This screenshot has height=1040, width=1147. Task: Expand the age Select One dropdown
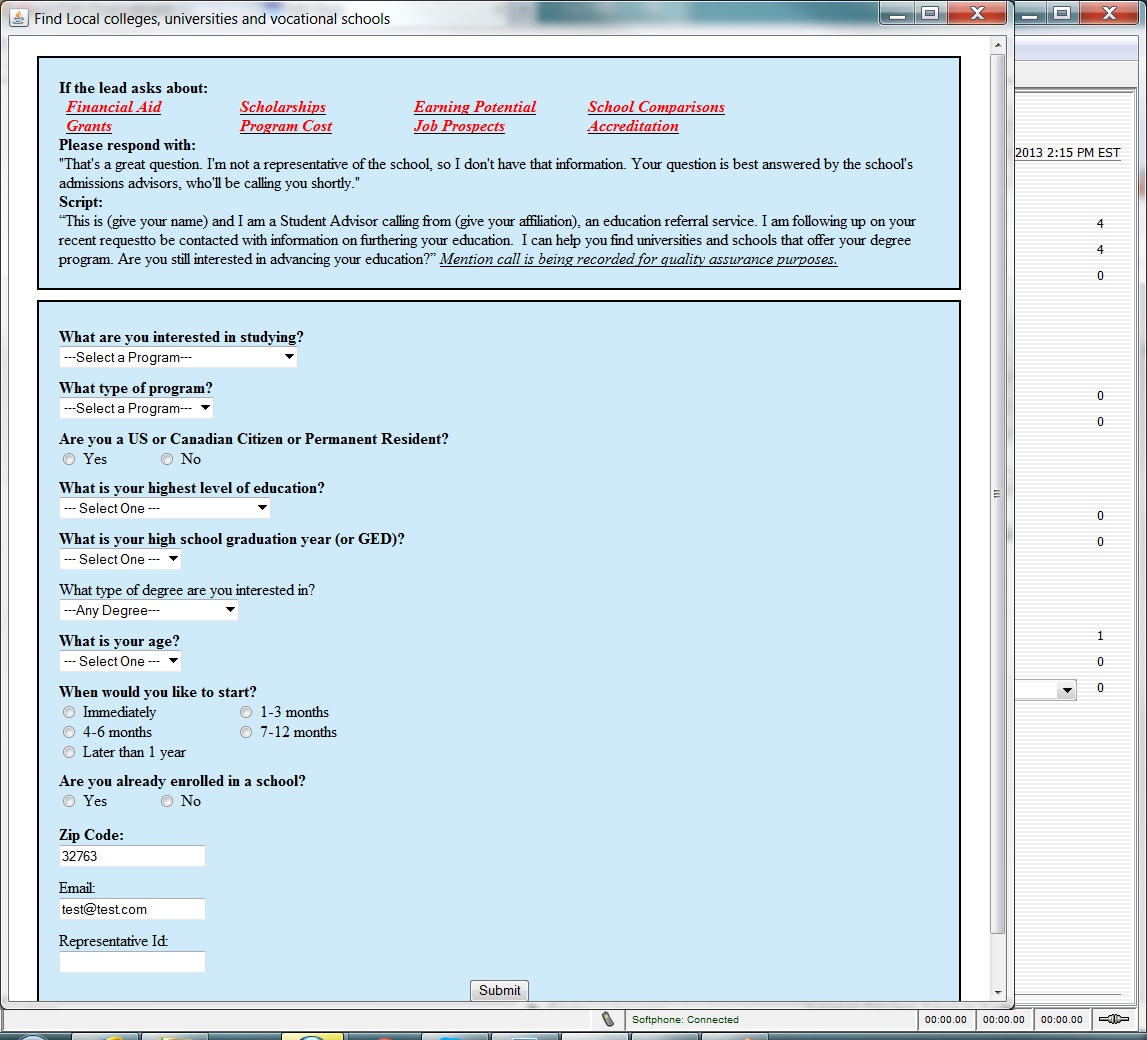tap(120, 661)
